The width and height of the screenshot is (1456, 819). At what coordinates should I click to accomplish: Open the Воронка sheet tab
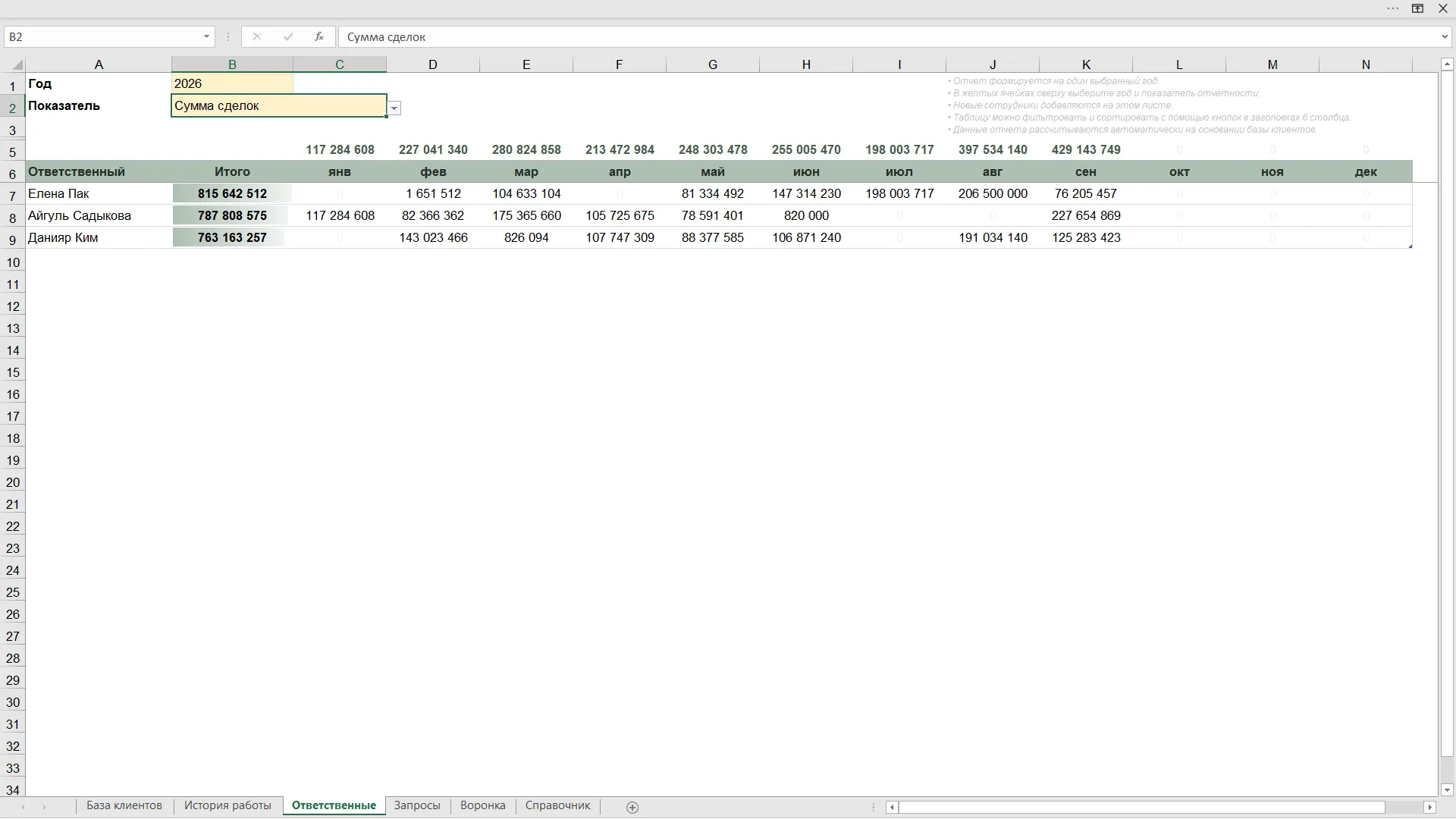[x=483, y=805]
